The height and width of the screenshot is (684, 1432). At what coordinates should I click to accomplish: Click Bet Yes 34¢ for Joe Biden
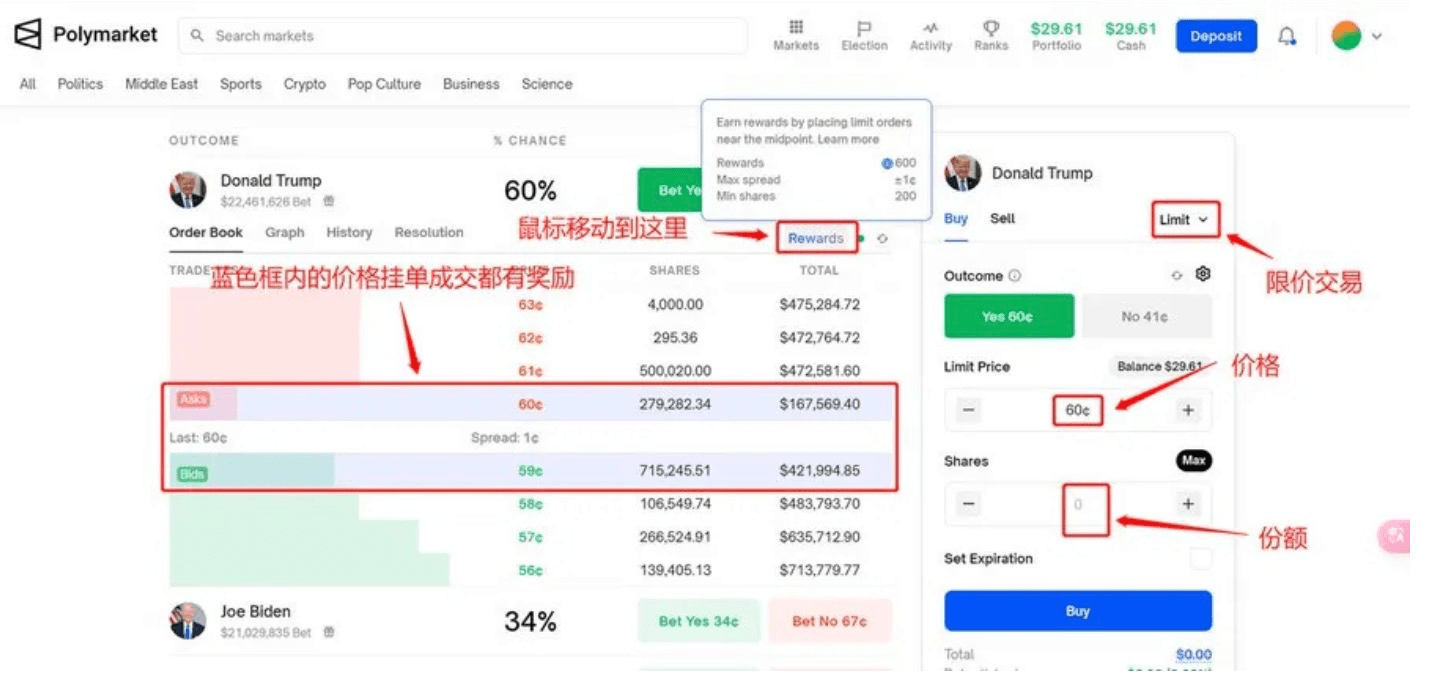[699, 621]
